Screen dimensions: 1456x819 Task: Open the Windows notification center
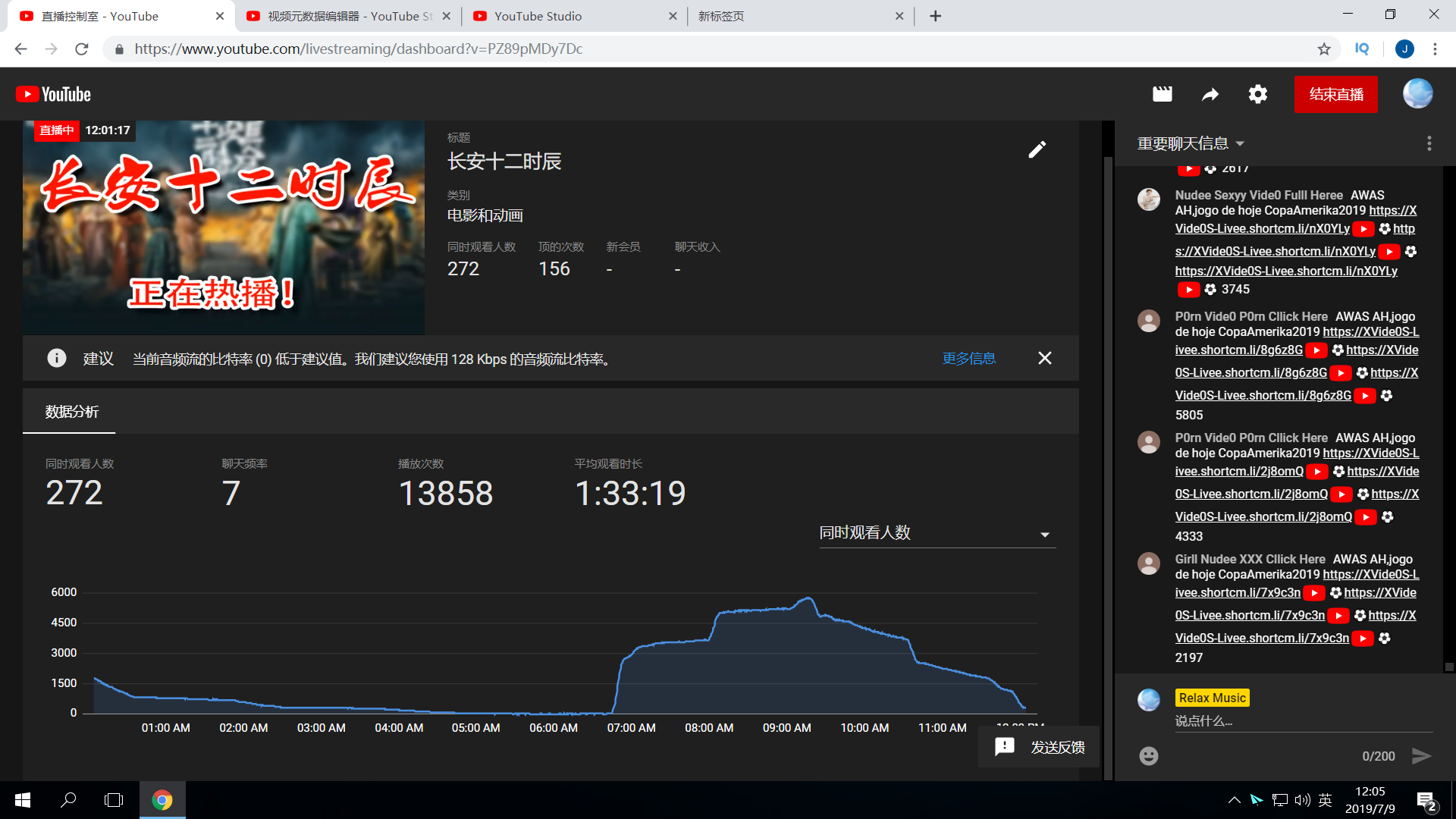pyautogui.click(x=1426, y=801)
